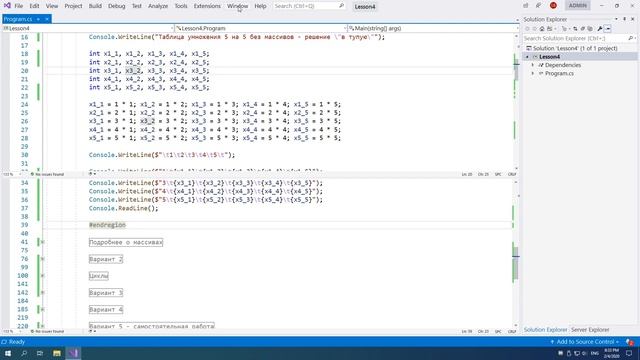Open Windows Start menu
This screenshot has width=640, height=360.
(x=8, y=353)
